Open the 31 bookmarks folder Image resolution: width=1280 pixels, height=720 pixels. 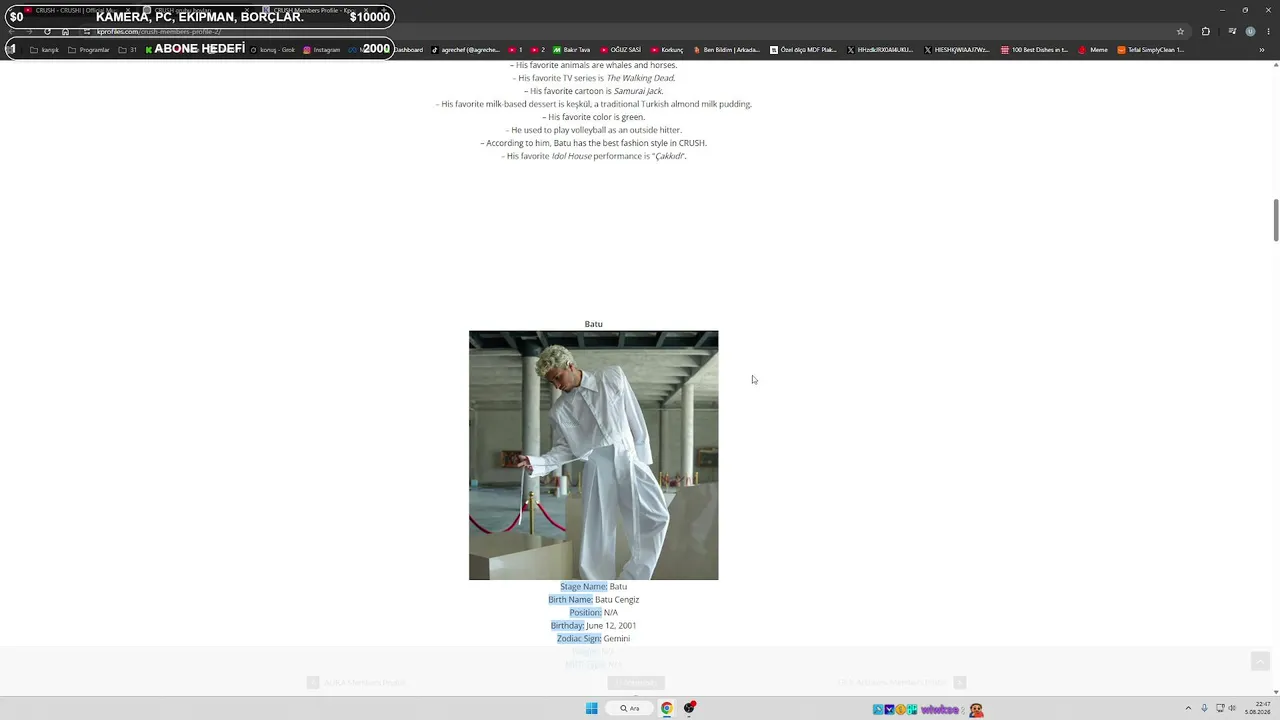(128, 49)
